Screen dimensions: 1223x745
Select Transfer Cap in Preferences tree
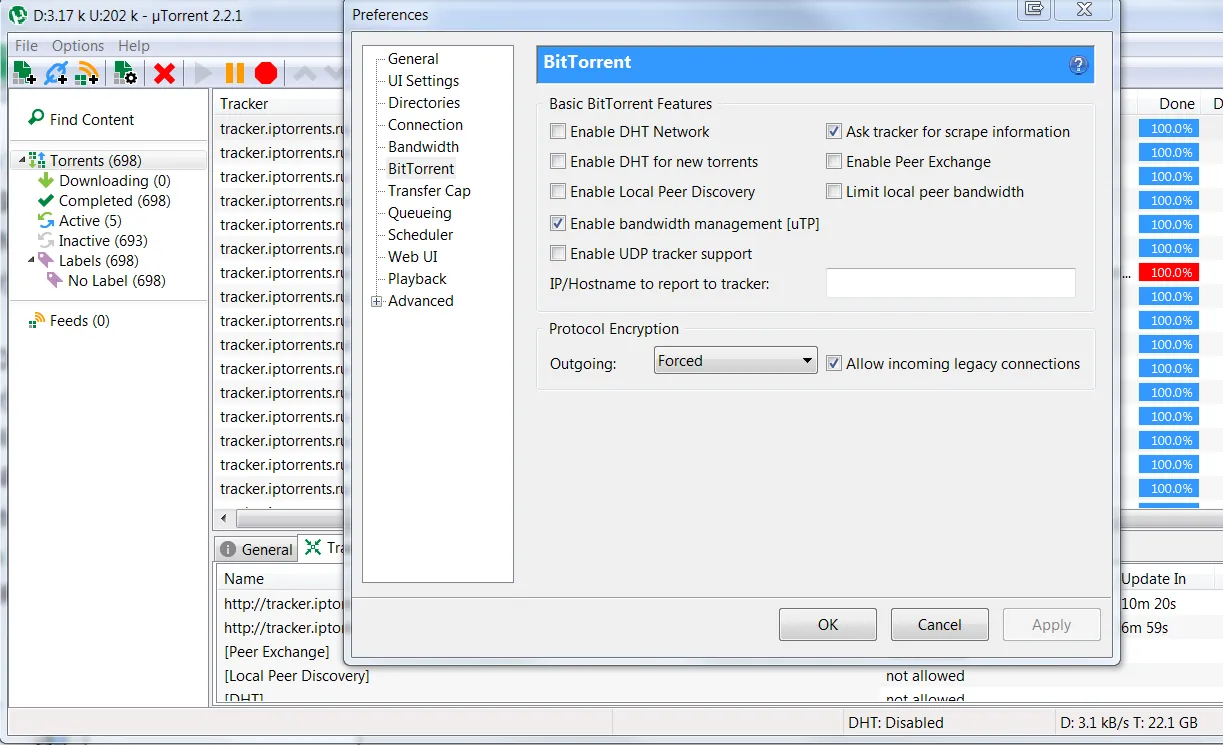point(429,191)
